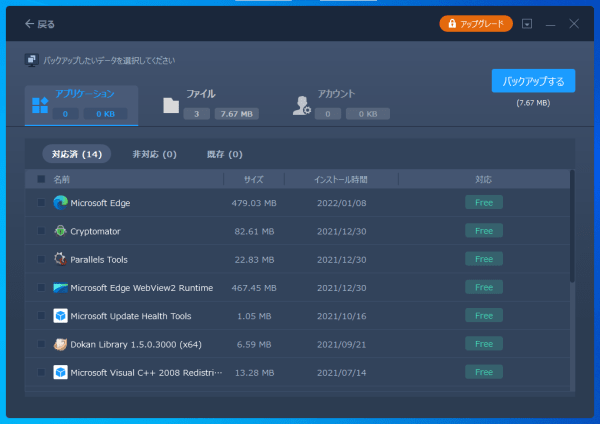Go back with the 戻る arrow

click(x=40, y=24)
